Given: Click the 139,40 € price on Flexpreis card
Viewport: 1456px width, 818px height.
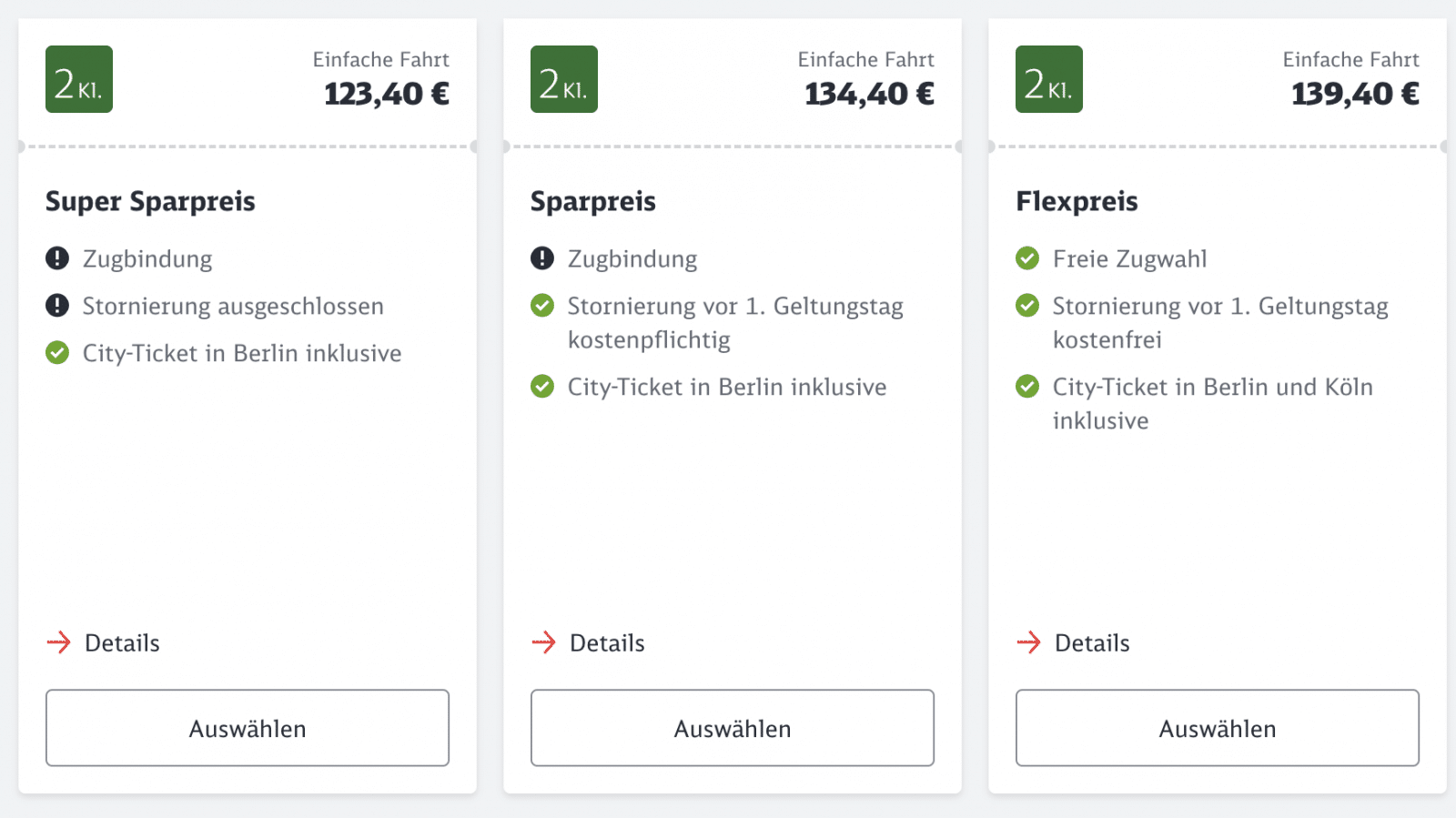Looking at the screenshot, I should pyautogui.click(x=1355, y=94).
